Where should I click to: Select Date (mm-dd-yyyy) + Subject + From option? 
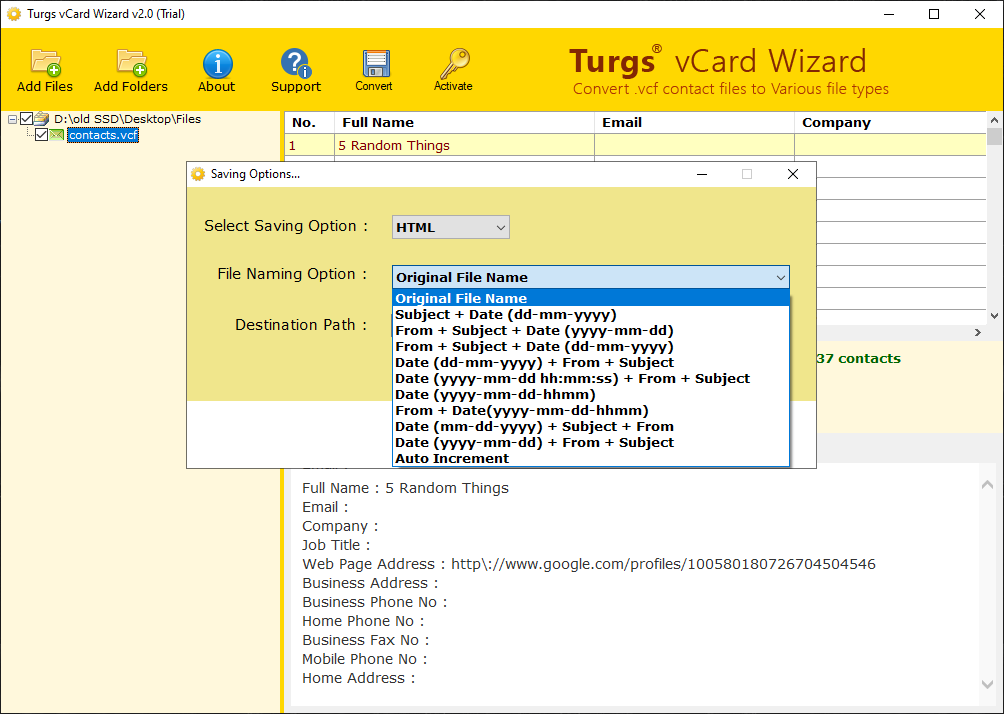click(591, 426)
